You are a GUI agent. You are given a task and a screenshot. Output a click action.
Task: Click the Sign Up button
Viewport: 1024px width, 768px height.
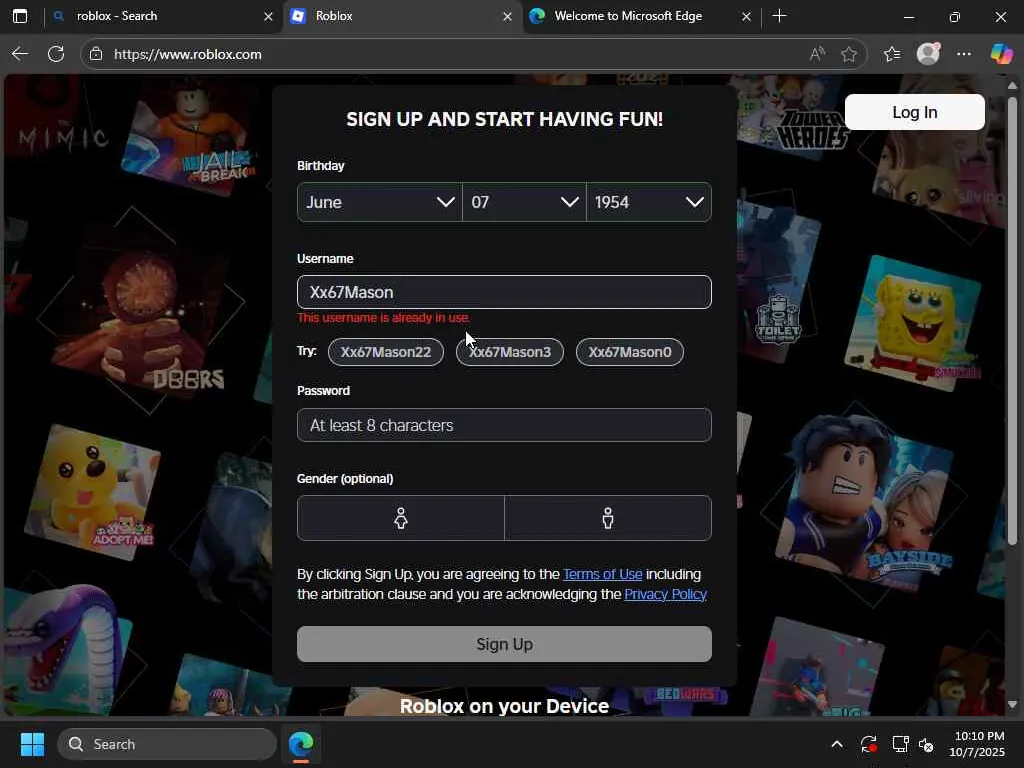504,644
